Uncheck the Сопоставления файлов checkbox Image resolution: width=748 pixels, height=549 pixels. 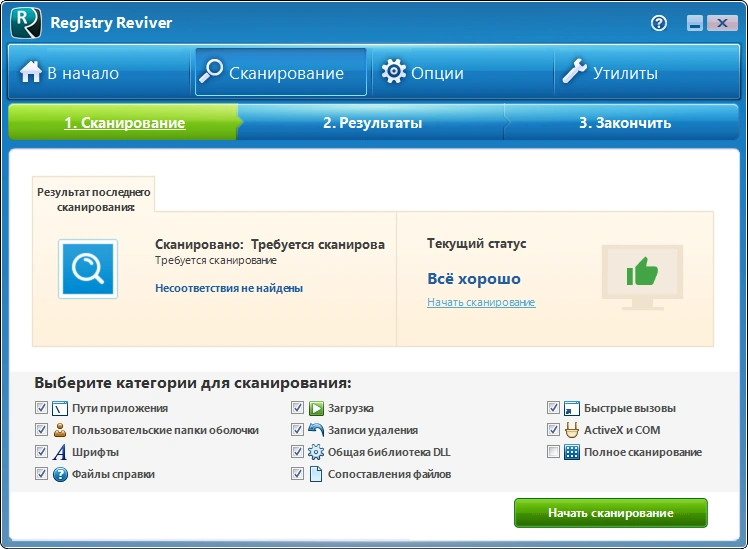[297, 474]
